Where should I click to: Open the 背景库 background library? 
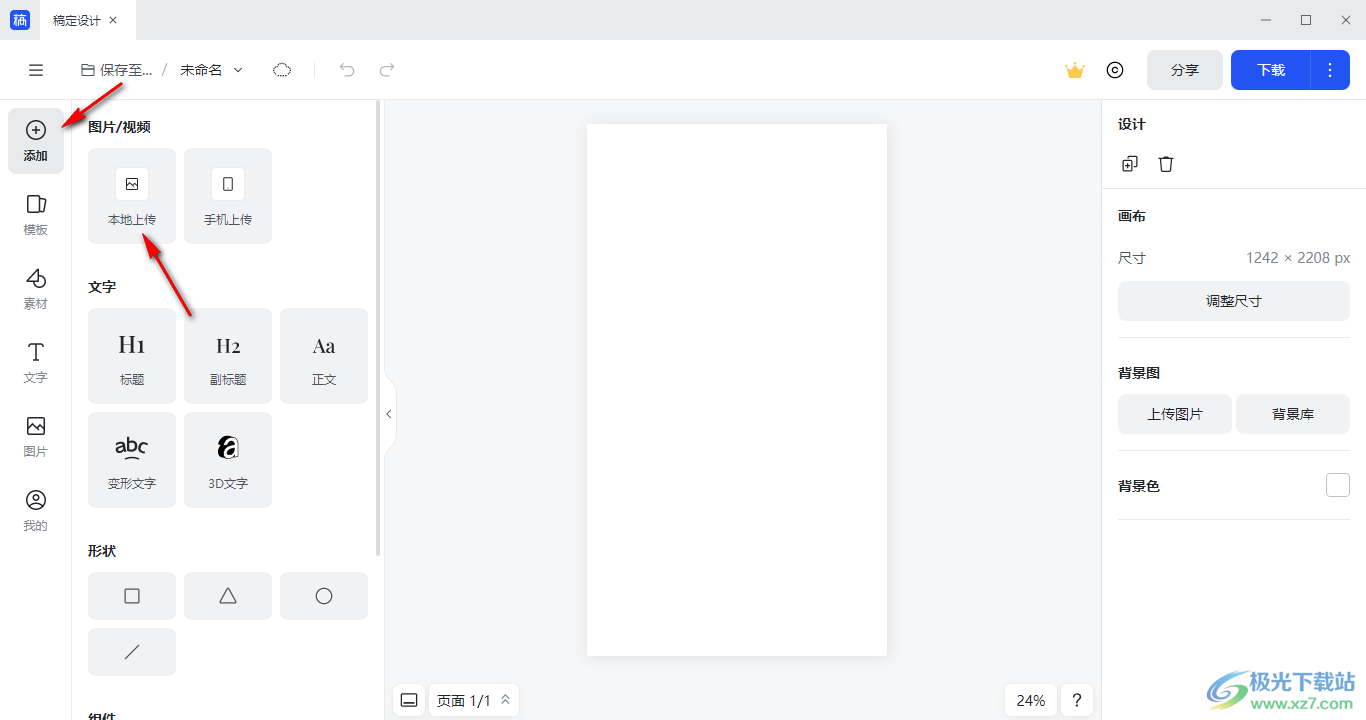[x=1293, y=414]
